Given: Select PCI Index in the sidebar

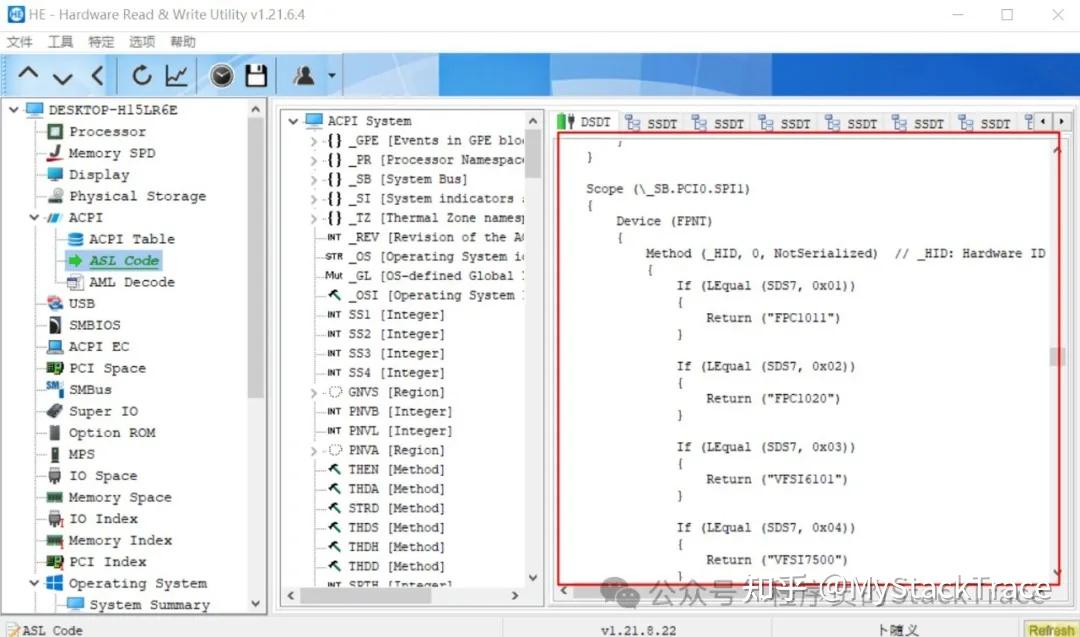Looking at the screenshot, I should point(107,562).
